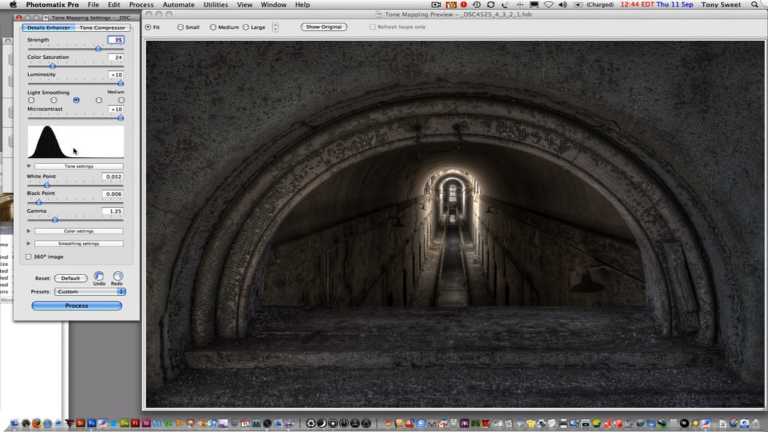Image resolution: width=768 pixels, height=432 pixels.
Task: Enable the 360° image checkbox
Action: click(x=28, y=256)
